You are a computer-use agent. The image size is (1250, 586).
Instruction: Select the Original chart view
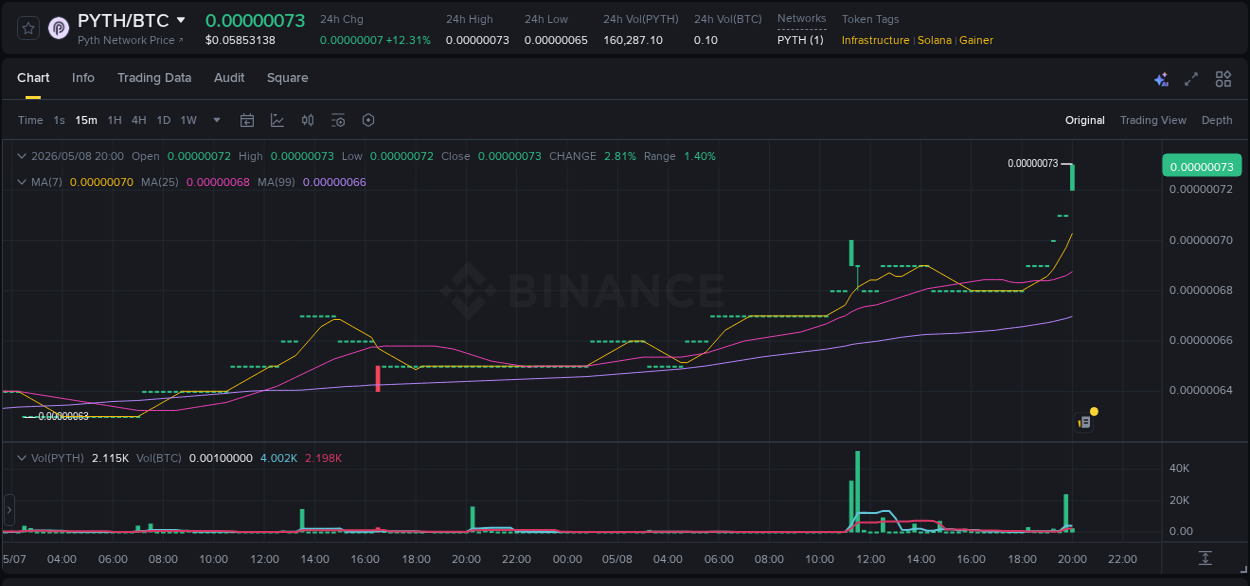[x=1085, y=120]
